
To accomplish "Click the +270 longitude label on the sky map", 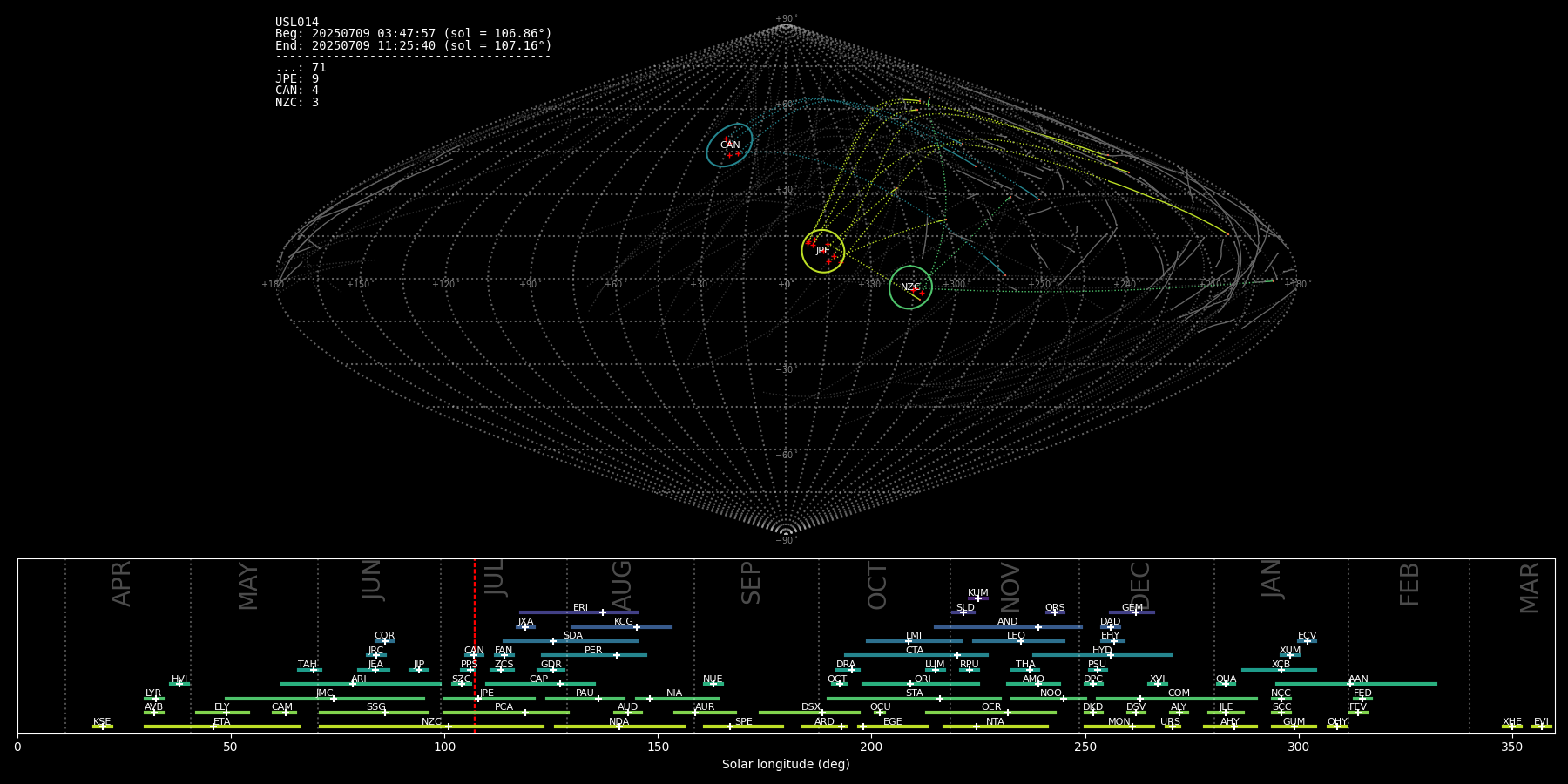I will pyautogui.click(x=1039, y=285).
